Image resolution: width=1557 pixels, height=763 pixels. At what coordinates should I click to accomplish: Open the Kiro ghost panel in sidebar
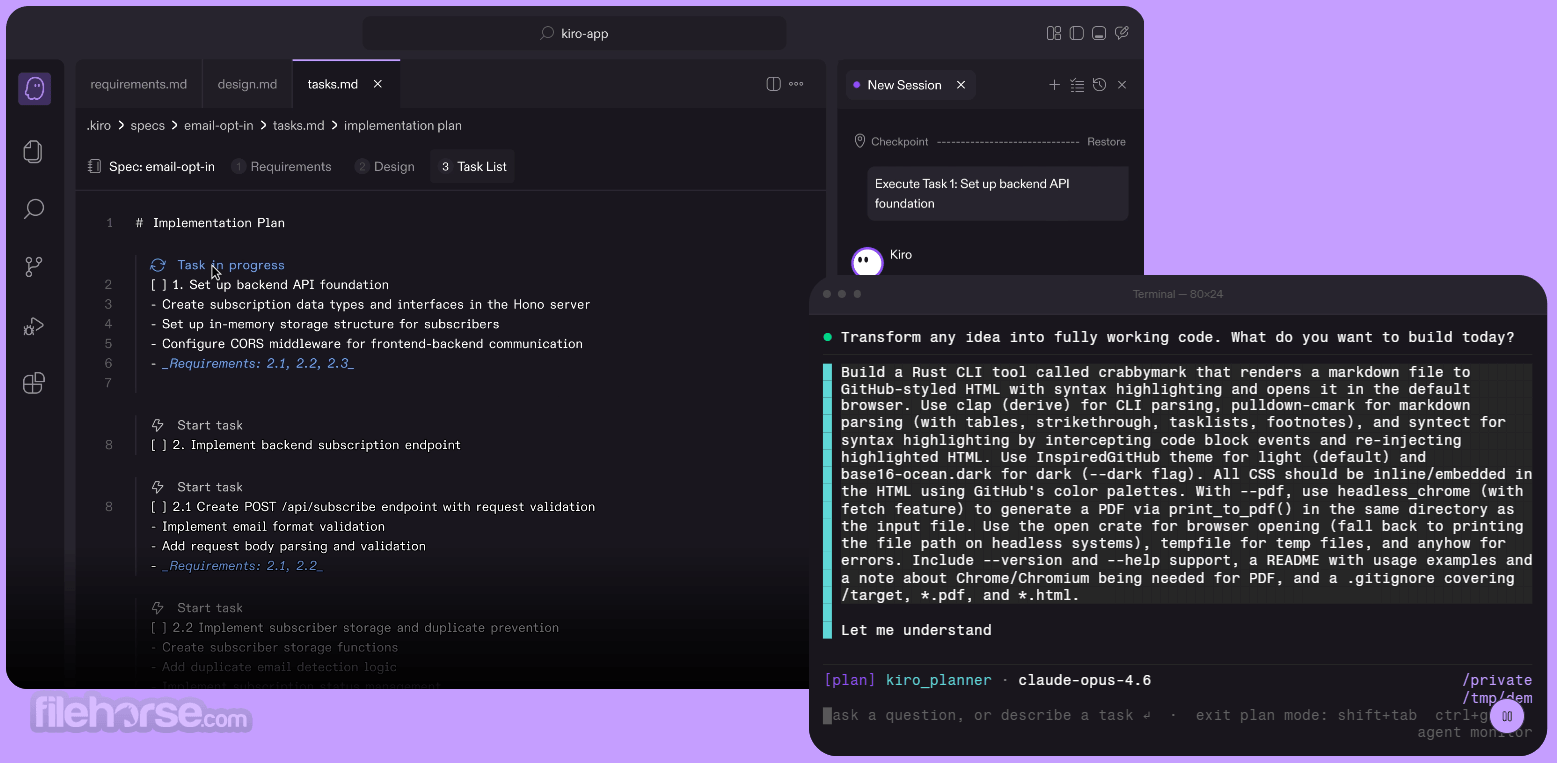pos(34,89)
